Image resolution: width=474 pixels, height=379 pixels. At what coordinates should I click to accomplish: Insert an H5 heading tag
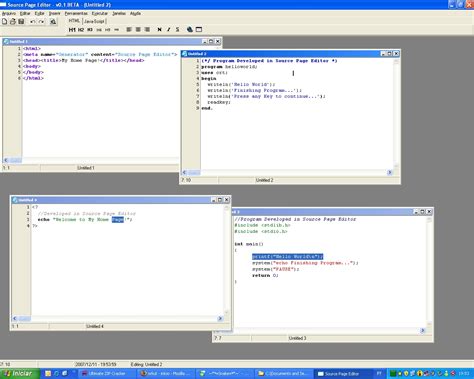click(107, 30)
